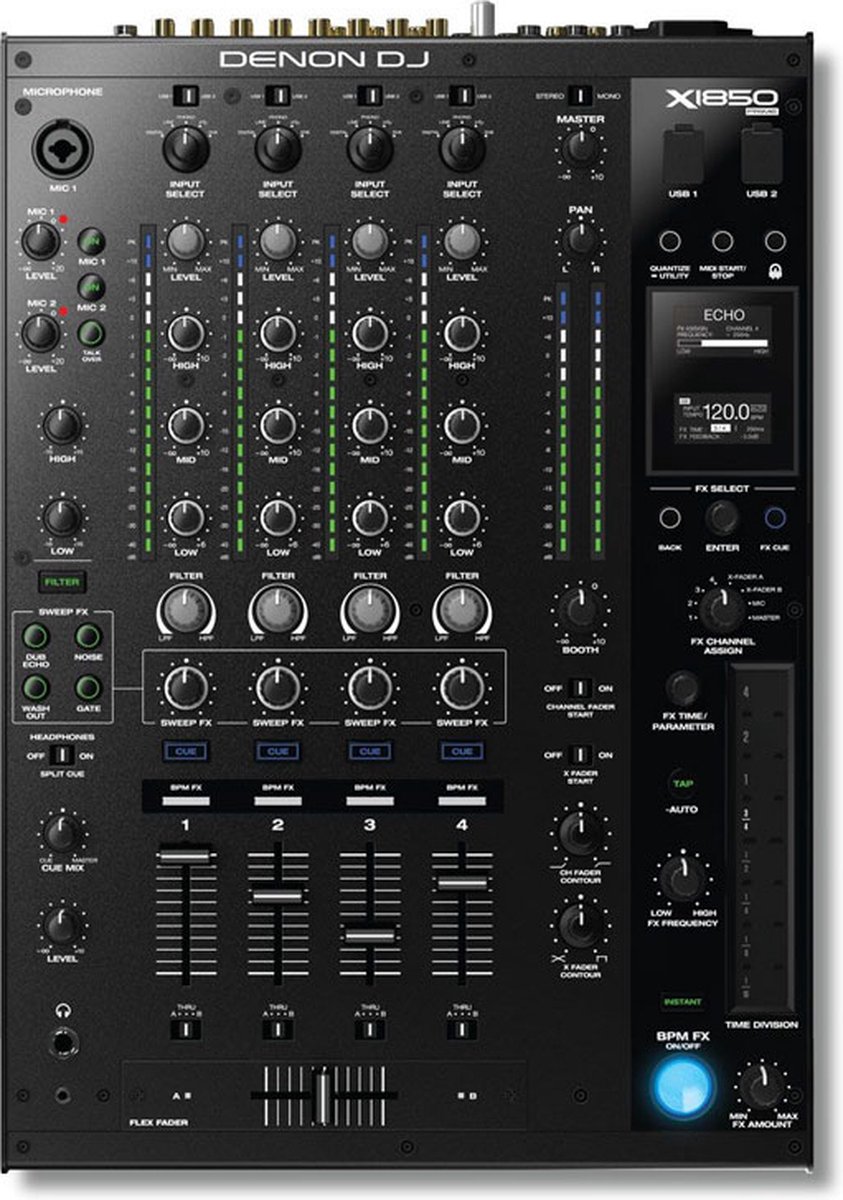
Task: Flip the headphones Split Cue switch
Action: (62, 755)
